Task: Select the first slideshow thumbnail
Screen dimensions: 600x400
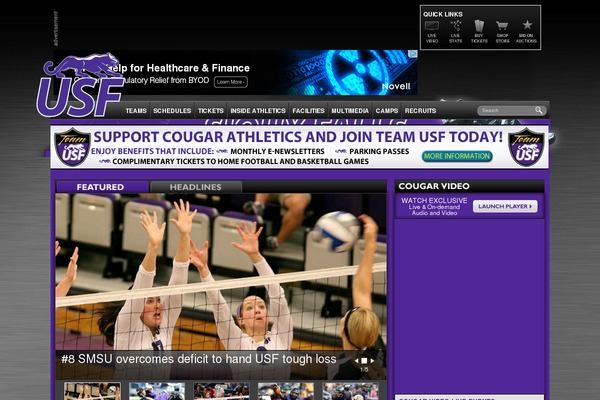Action: [x=92, y=391]
